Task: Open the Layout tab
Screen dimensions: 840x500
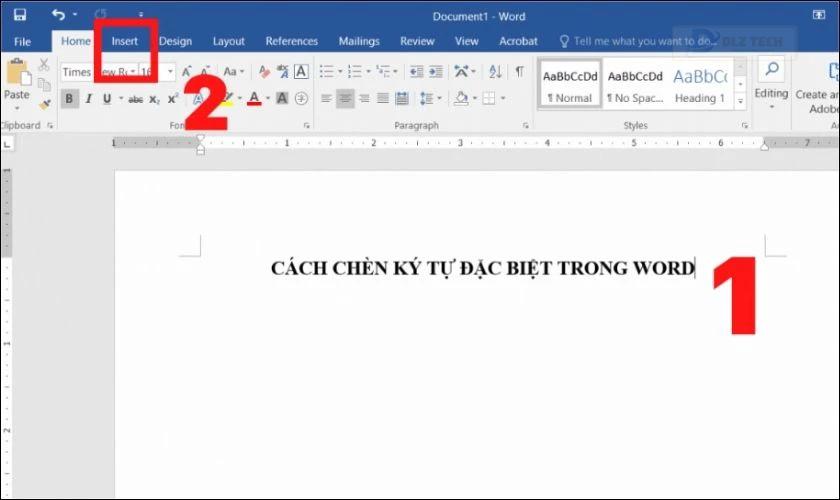Action: tap(229, 41)
